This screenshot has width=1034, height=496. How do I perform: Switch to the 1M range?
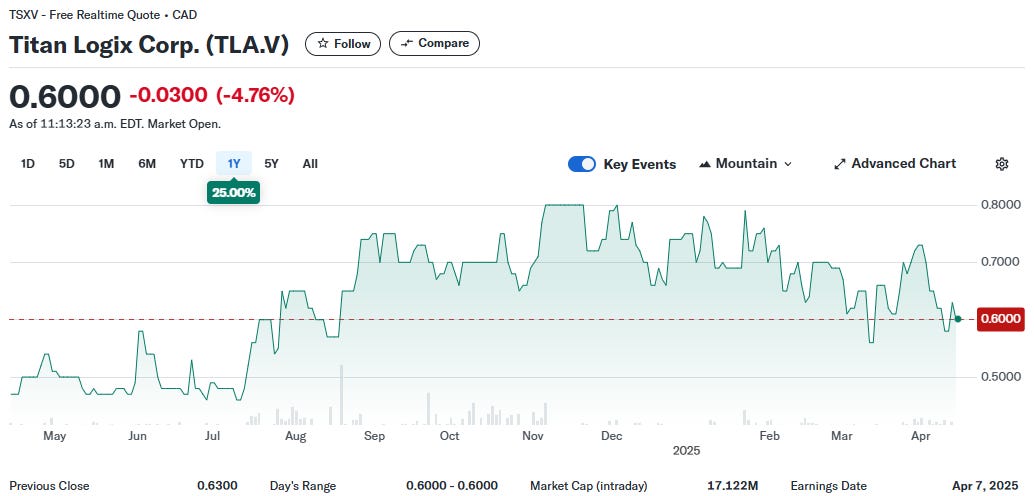pyautogui.click(x=106, y=164)
